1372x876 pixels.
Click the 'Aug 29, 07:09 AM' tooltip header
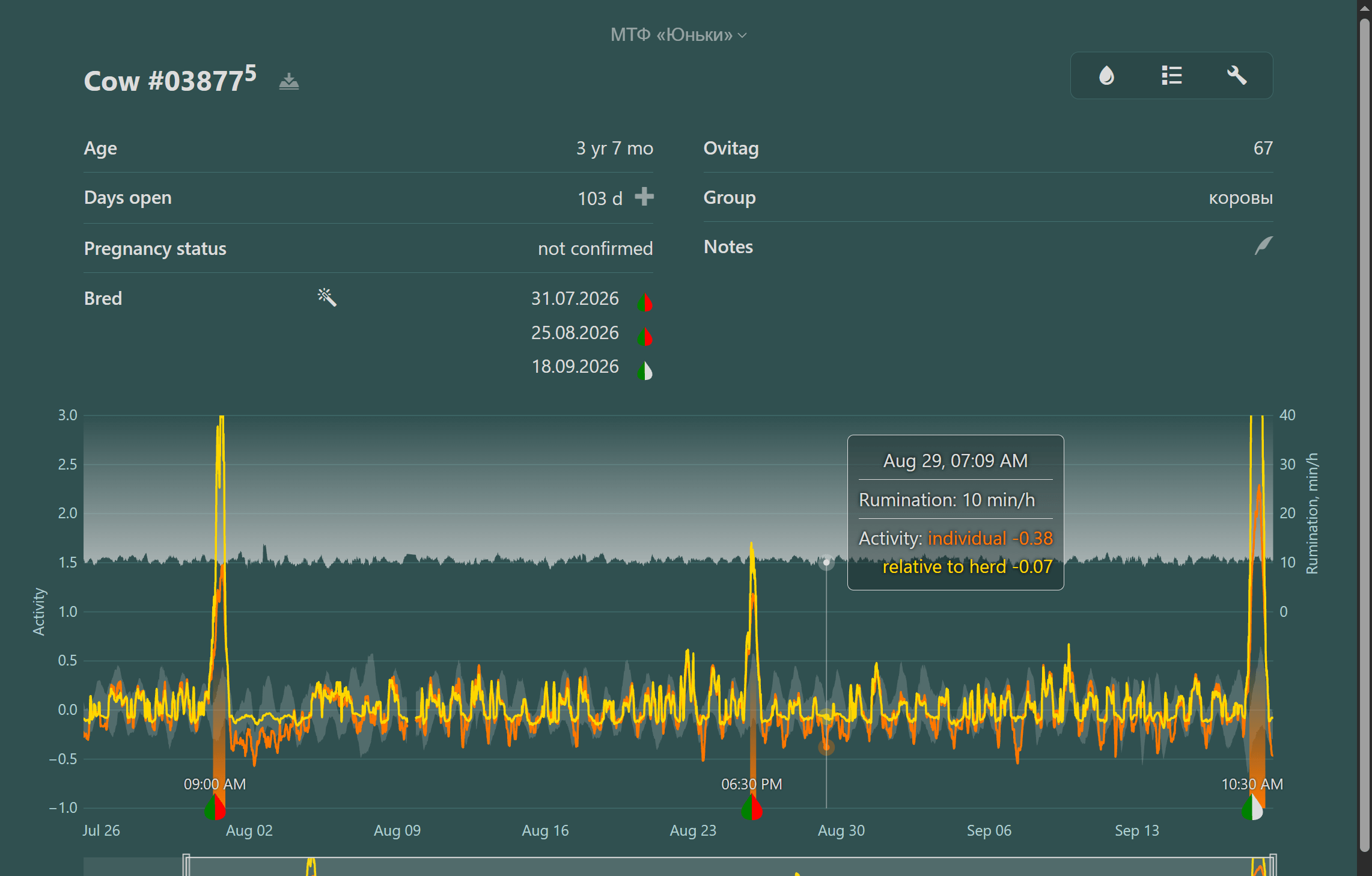pyautogui.click(x=955, y=461)
